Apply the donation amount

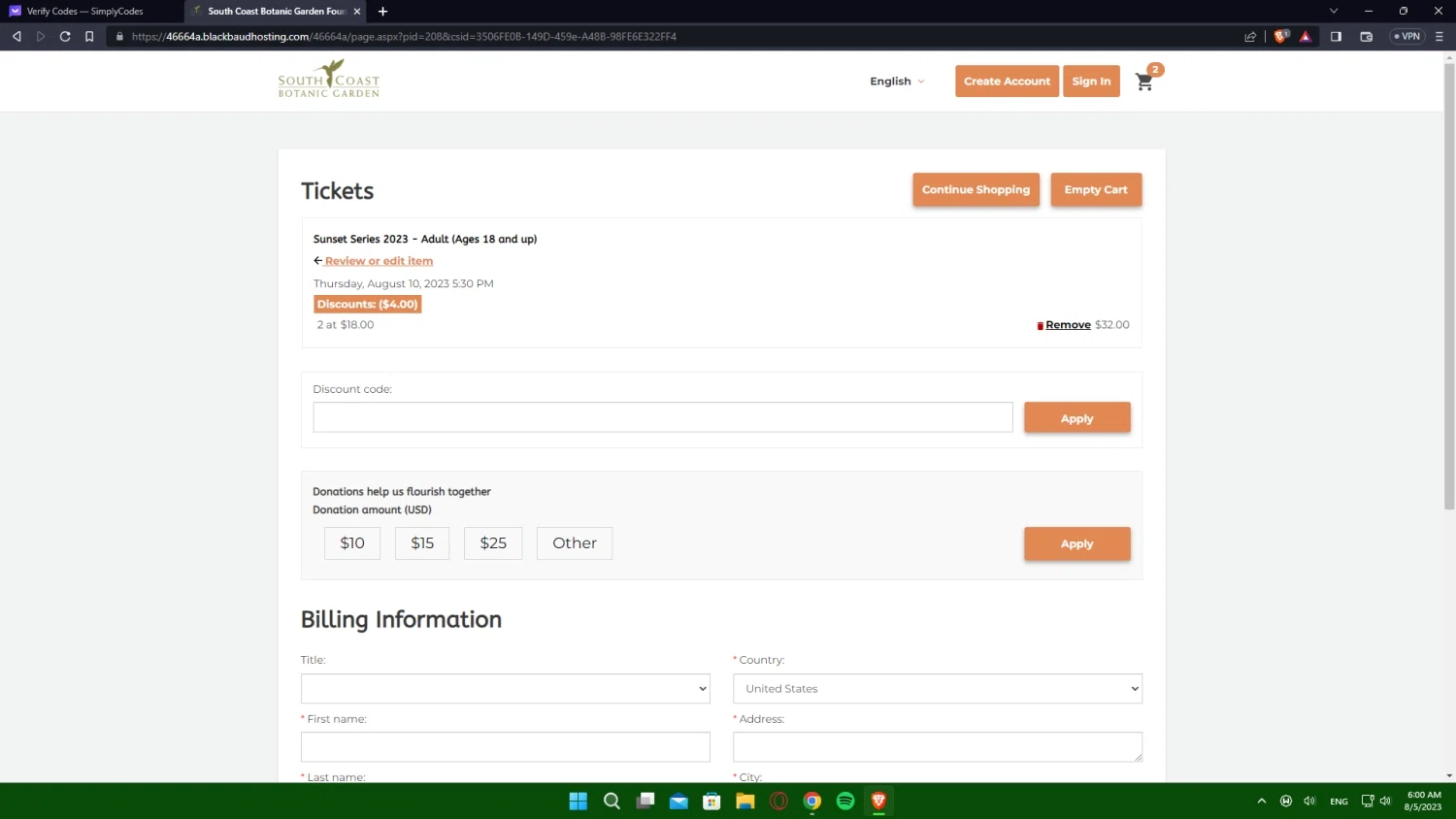tap(1076, 543)
